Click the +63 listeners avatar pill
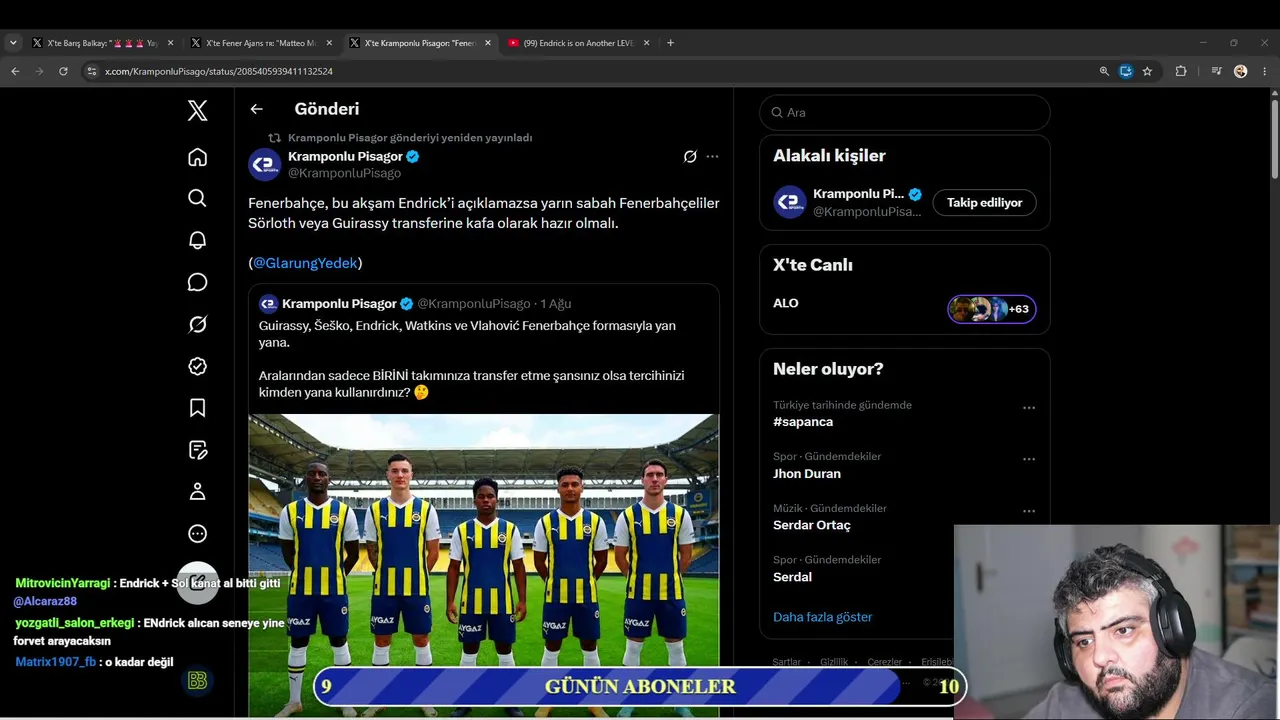Viewport: 1280px width, 720px height. click(x=992, y=309)
